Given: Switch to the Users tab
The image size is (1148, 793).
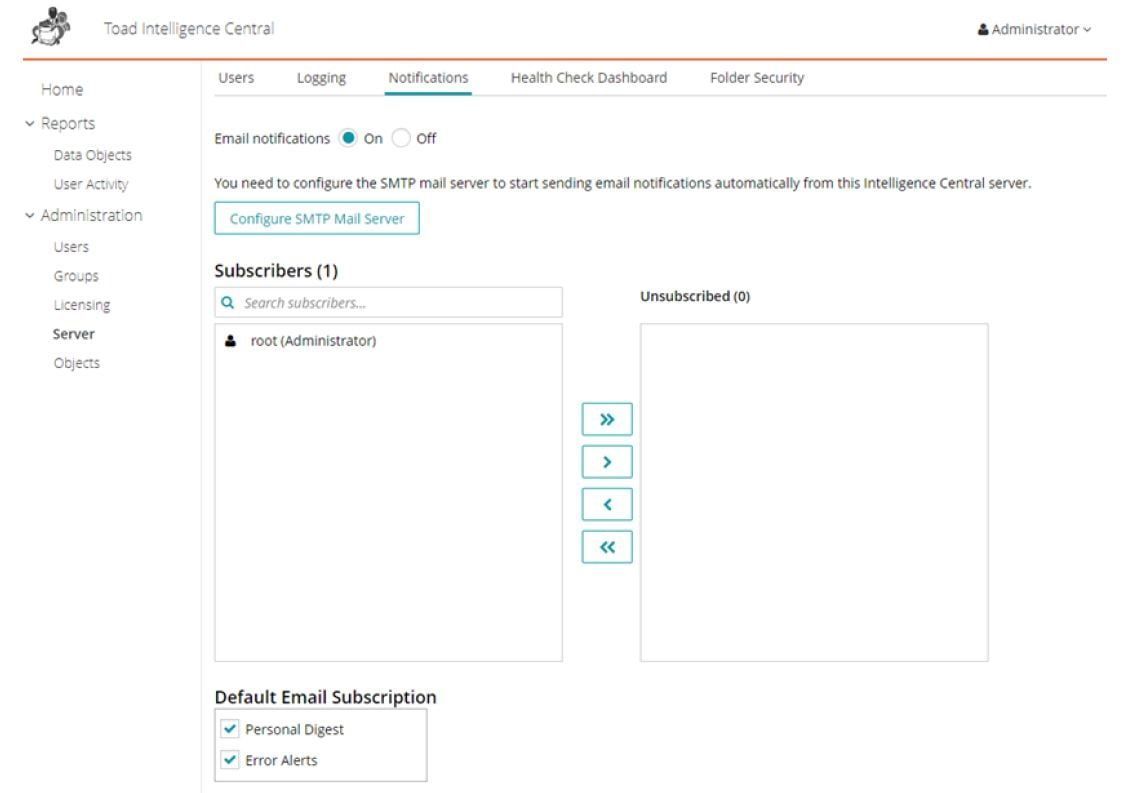Looking at the screenshot, I should pyautogui.click(x=236, y=78).
